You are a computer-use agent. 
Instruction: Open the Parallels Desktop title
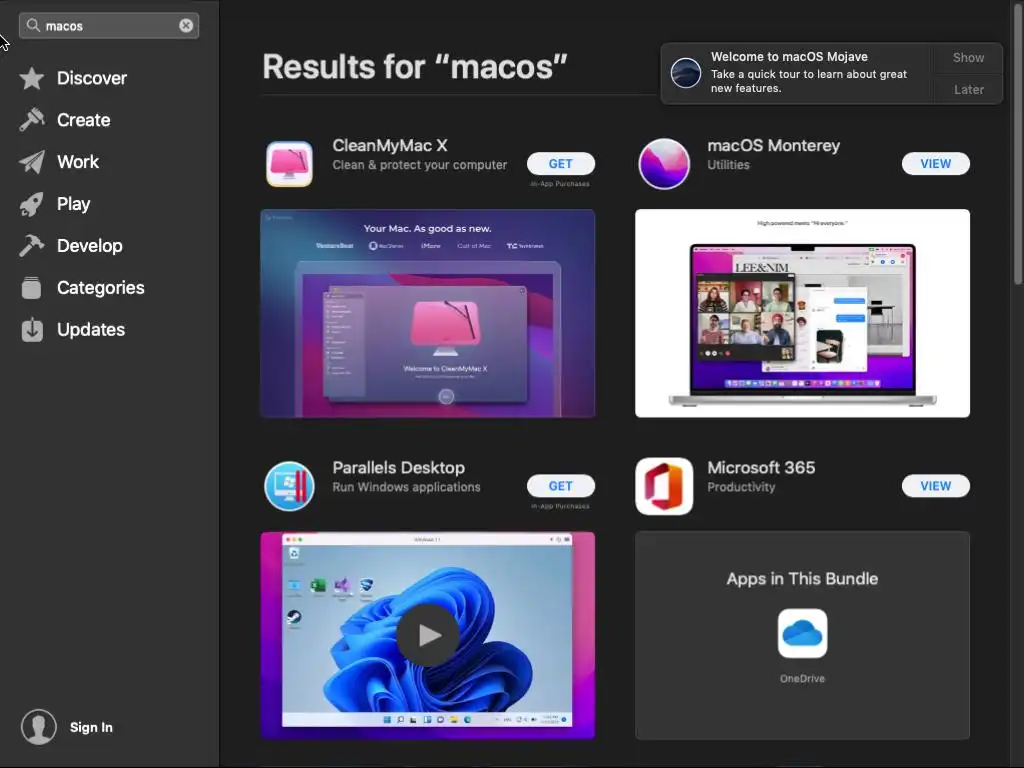point(398,468)
